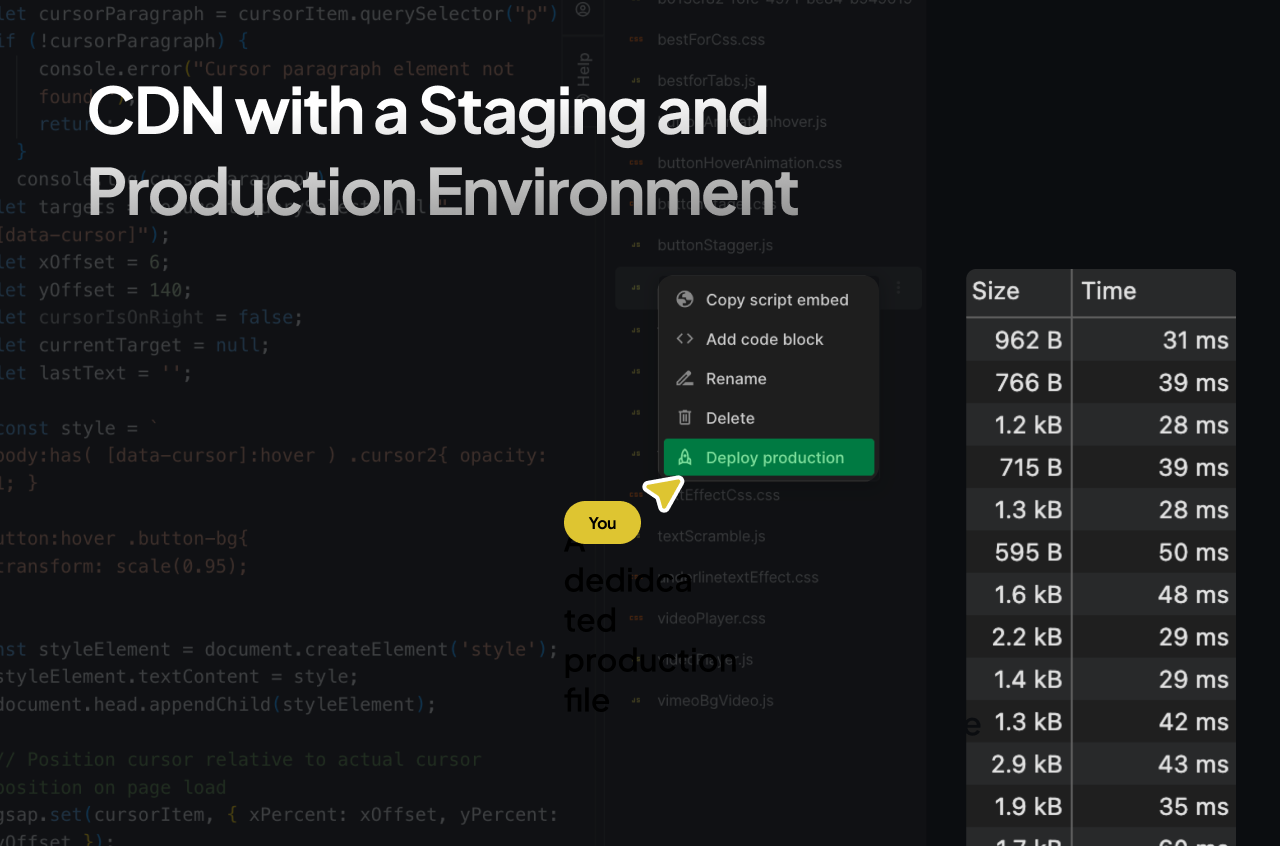Viewport: 1280px width, 846px height.
Task: Click the user profile icon in sidebar
Action: (x=583, y=9)
